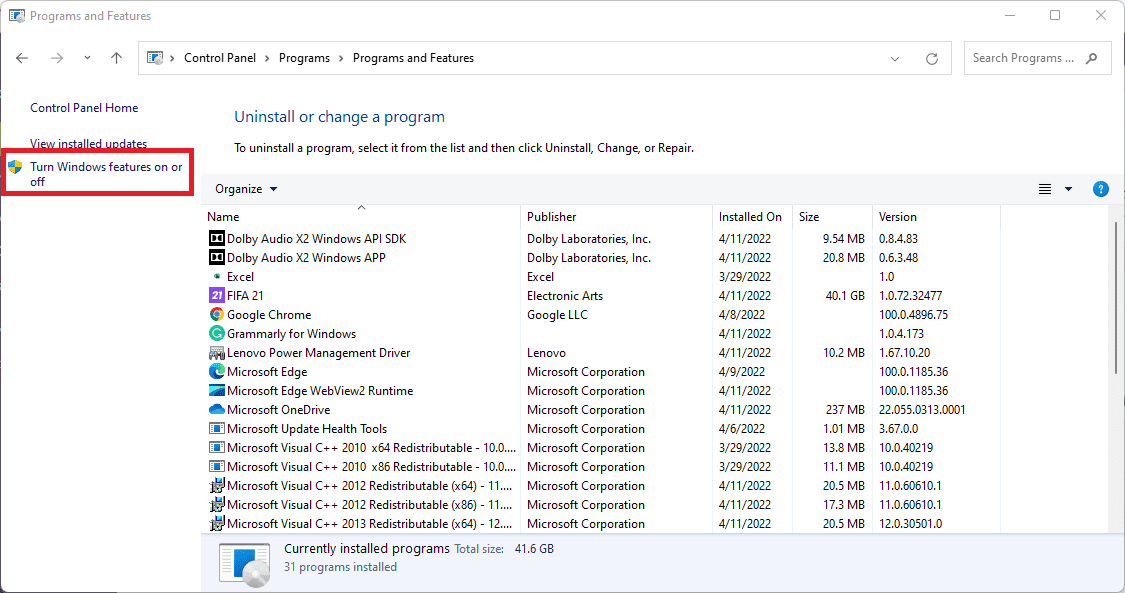This screenshot has width=1125, height=593.
Task: Click Visual C++ 2012 (x64) Redistributable icon
Action: point(216,485)
